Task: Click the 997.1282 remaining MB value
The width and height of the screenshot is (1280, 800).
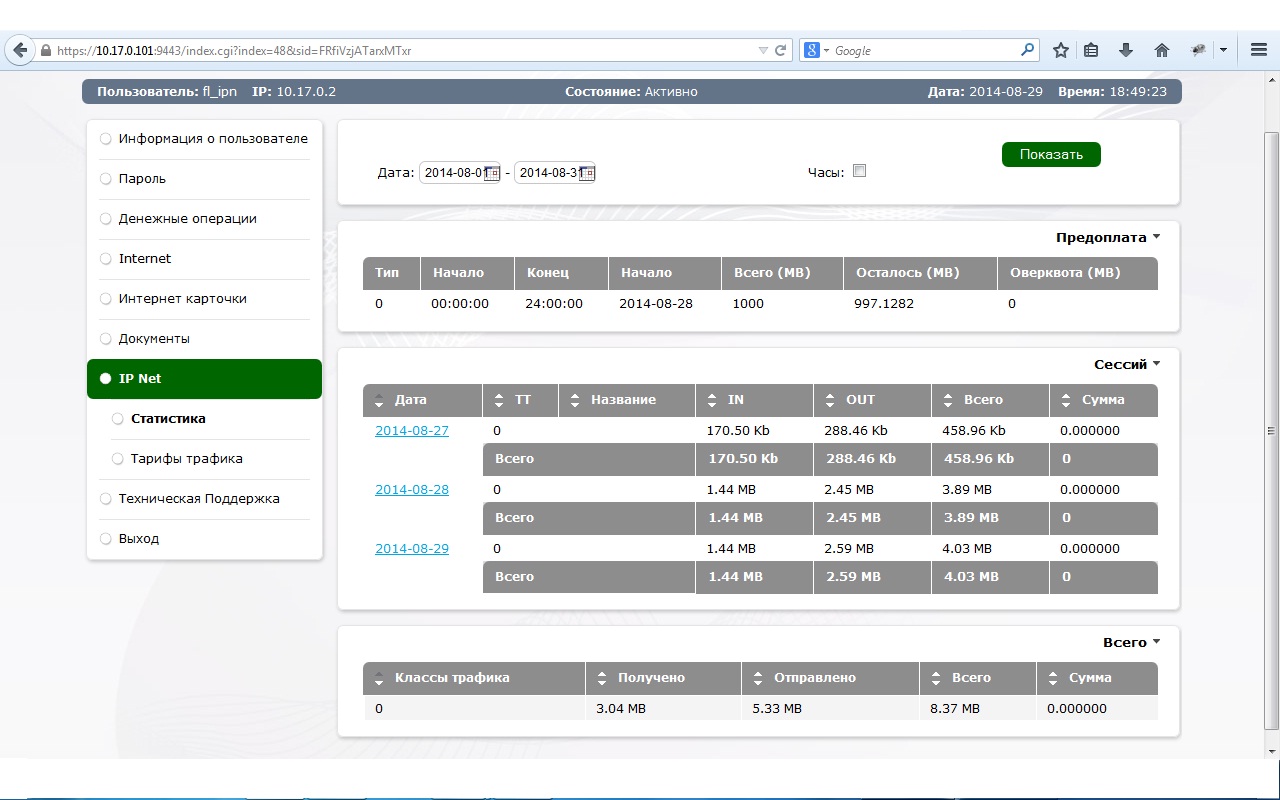Action: (884, 304)
